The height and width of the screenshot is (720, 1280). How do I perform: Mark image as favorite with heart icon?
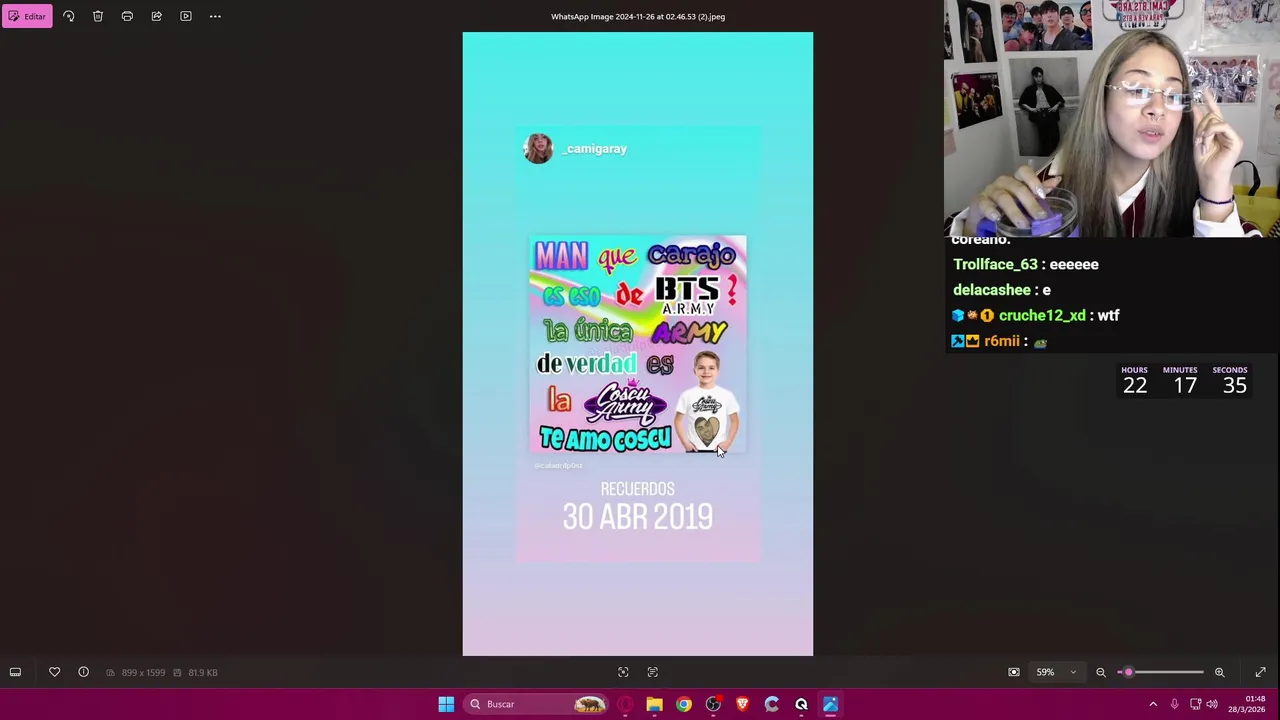[x=55, y=672]
